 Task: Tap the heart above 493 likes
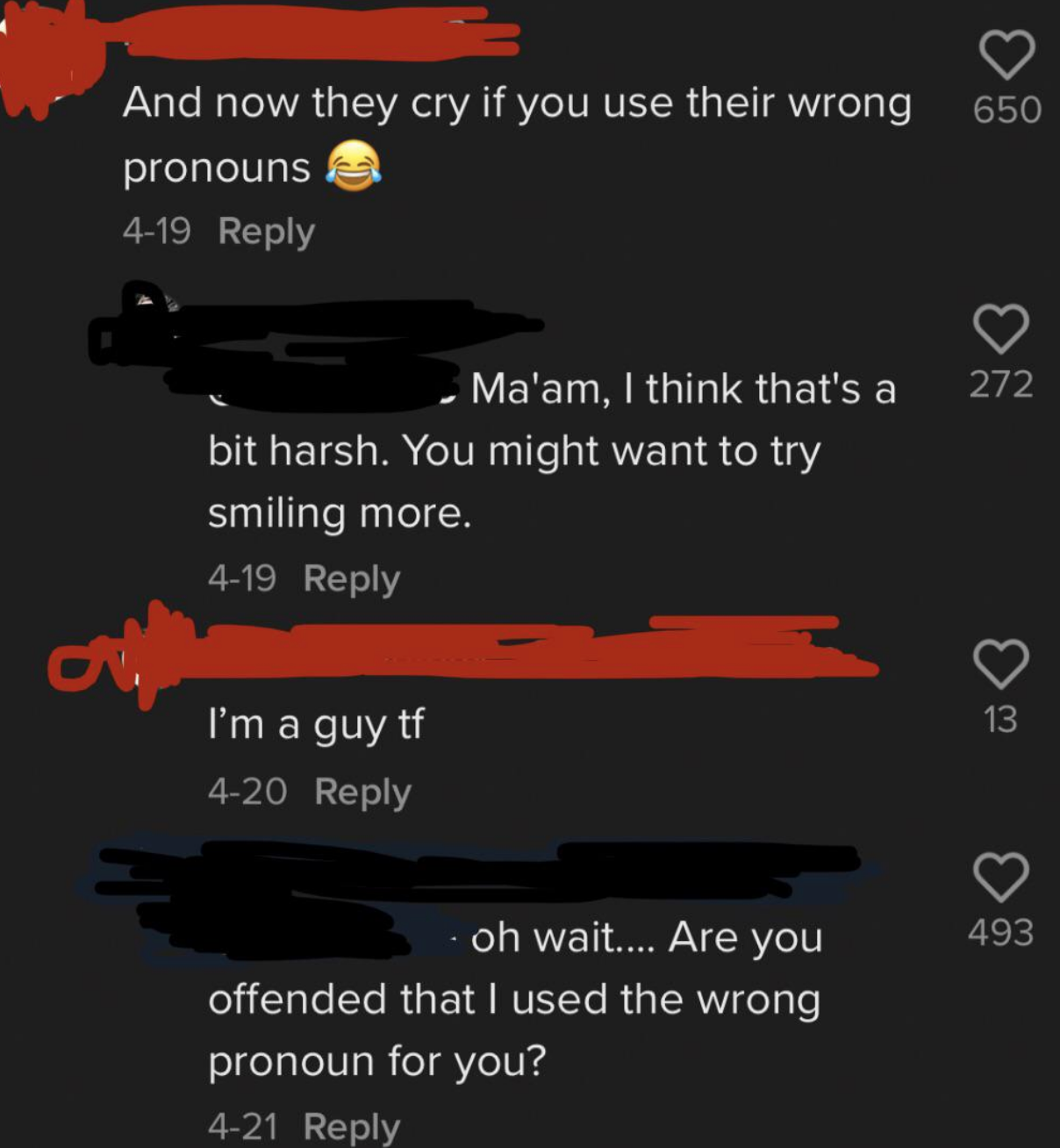tap(1000, 877)
